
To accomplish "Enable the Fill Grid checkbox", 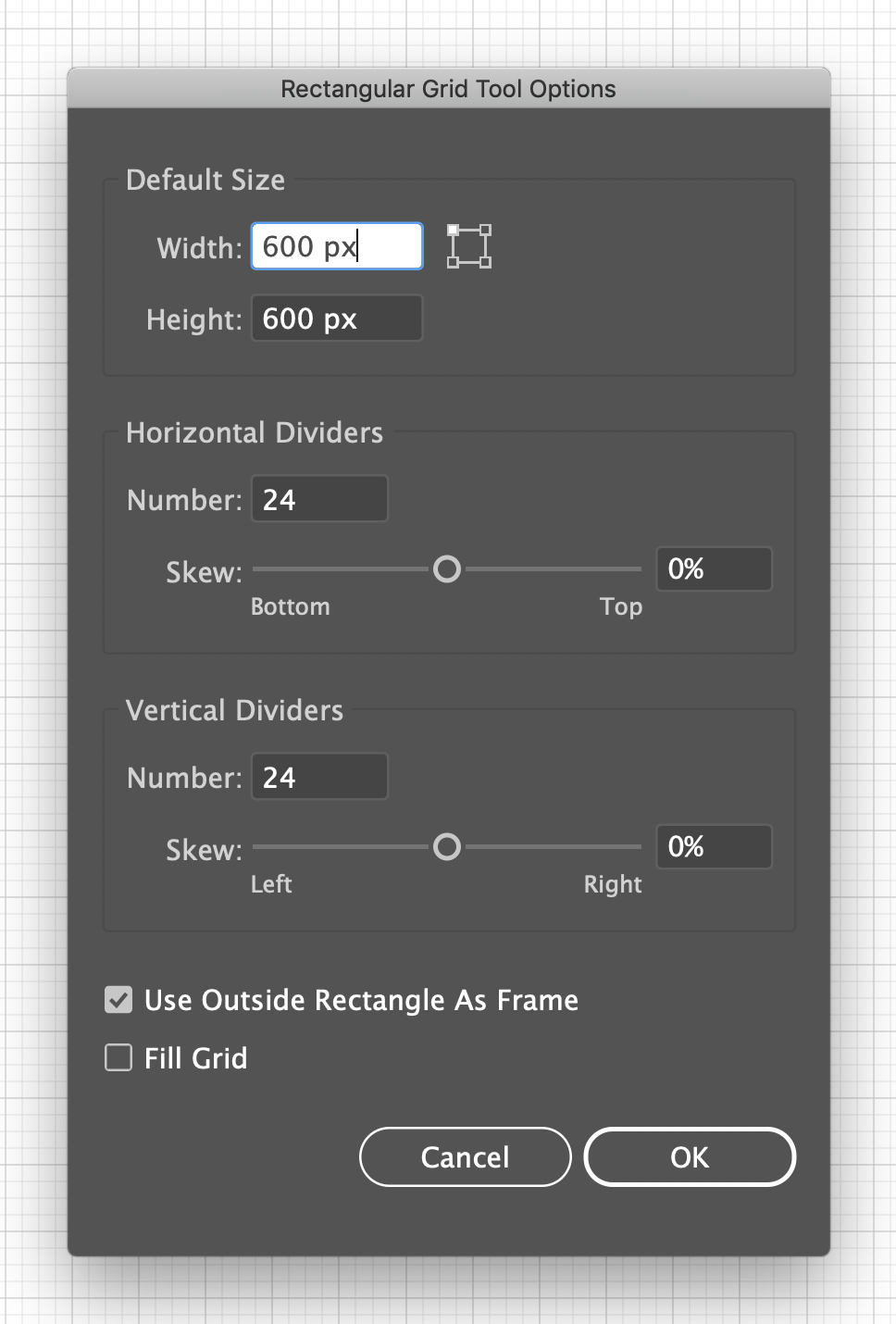I will (118, 1057).
